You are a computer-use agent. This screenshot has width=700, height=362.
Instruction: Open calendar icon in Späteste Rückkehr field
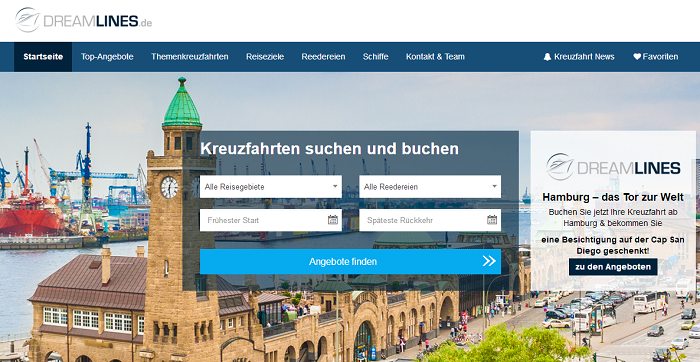[x=492, y=220]
